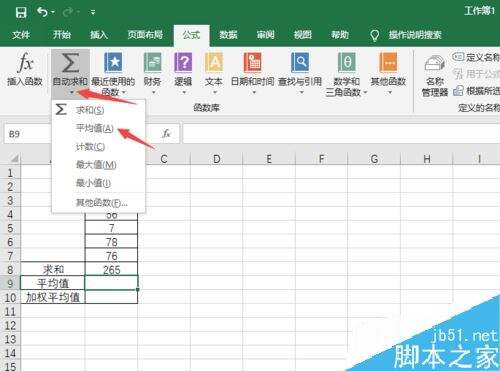Expand the 逻辑 dropdown arrow
500x371 pixels.
(x=184, y=92)
